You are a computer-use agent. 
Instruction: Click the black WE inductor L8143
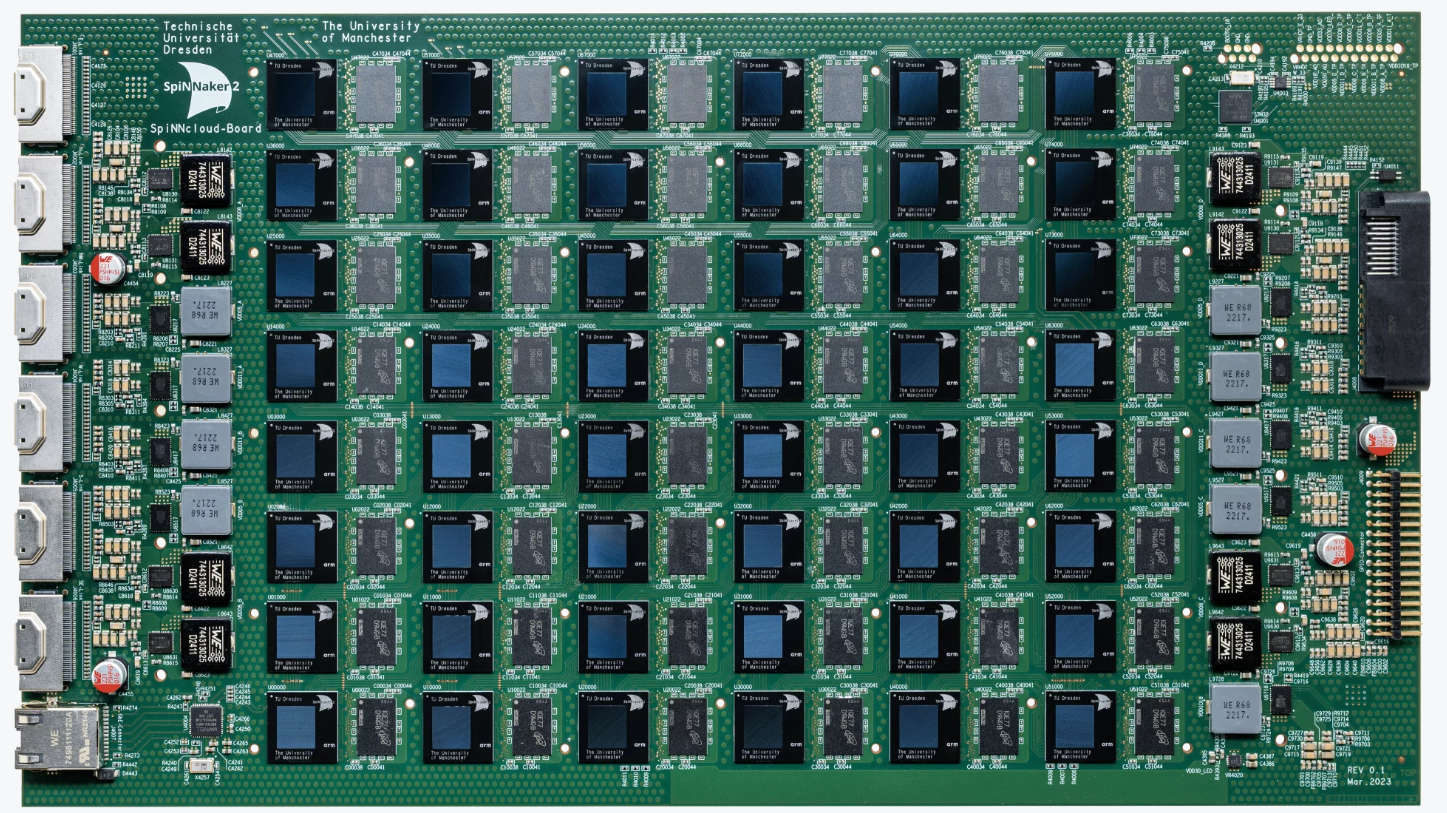206,246
